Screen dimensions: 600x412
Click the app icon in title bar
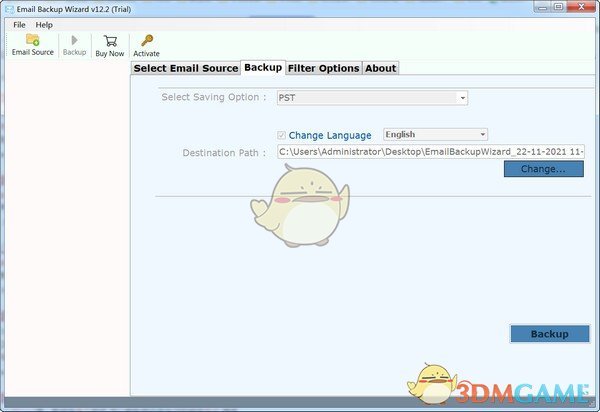(10, 9)
